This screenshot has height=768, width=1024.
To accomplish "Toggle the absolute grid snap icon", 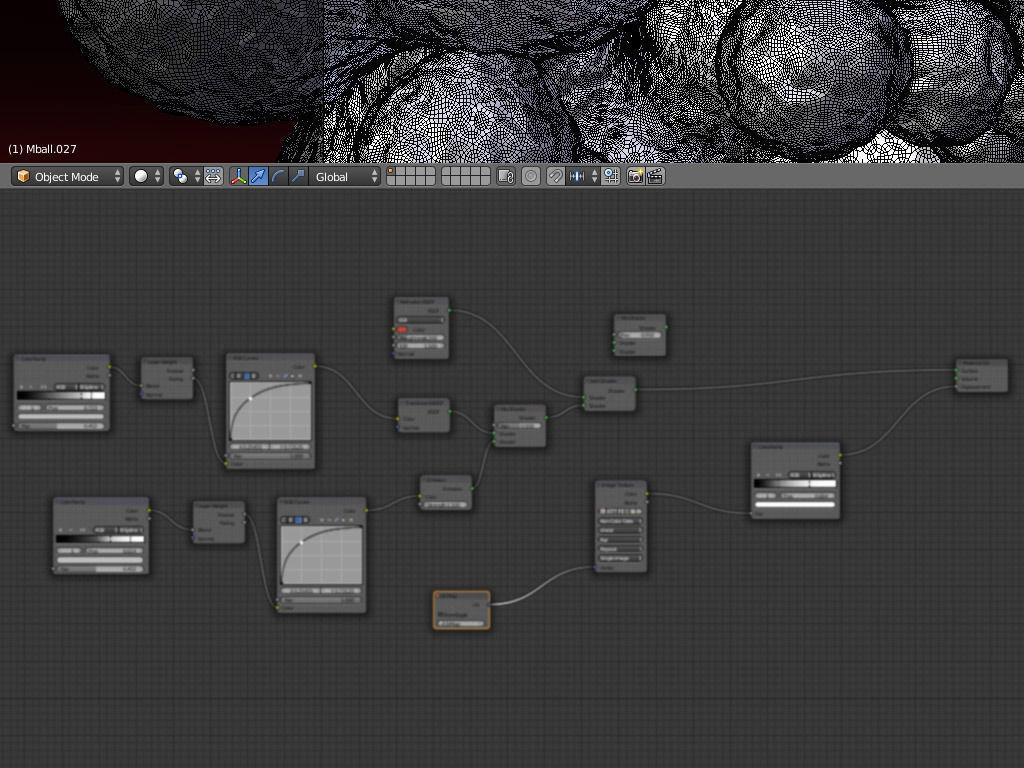I will point(611,176).
